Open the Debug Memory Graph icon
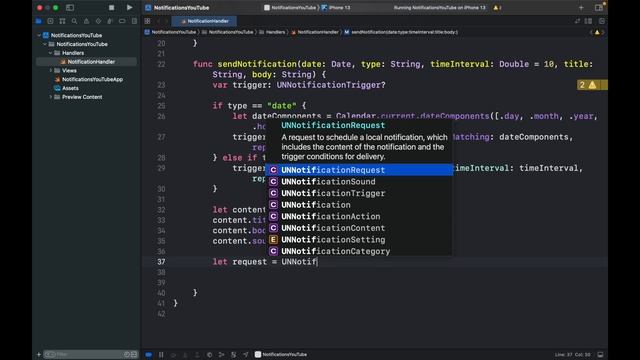This screenshot has height=360, width=640. (x=221, y=355)
